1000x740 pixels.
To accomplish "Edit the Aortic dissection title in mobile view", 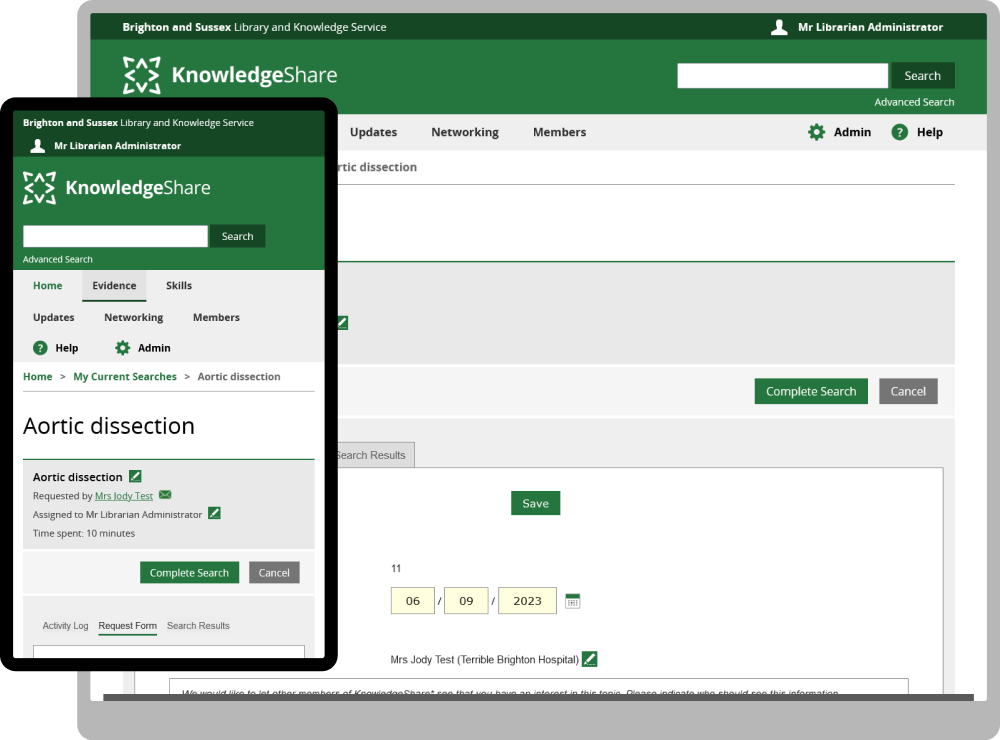I will [x=136, y=477].
